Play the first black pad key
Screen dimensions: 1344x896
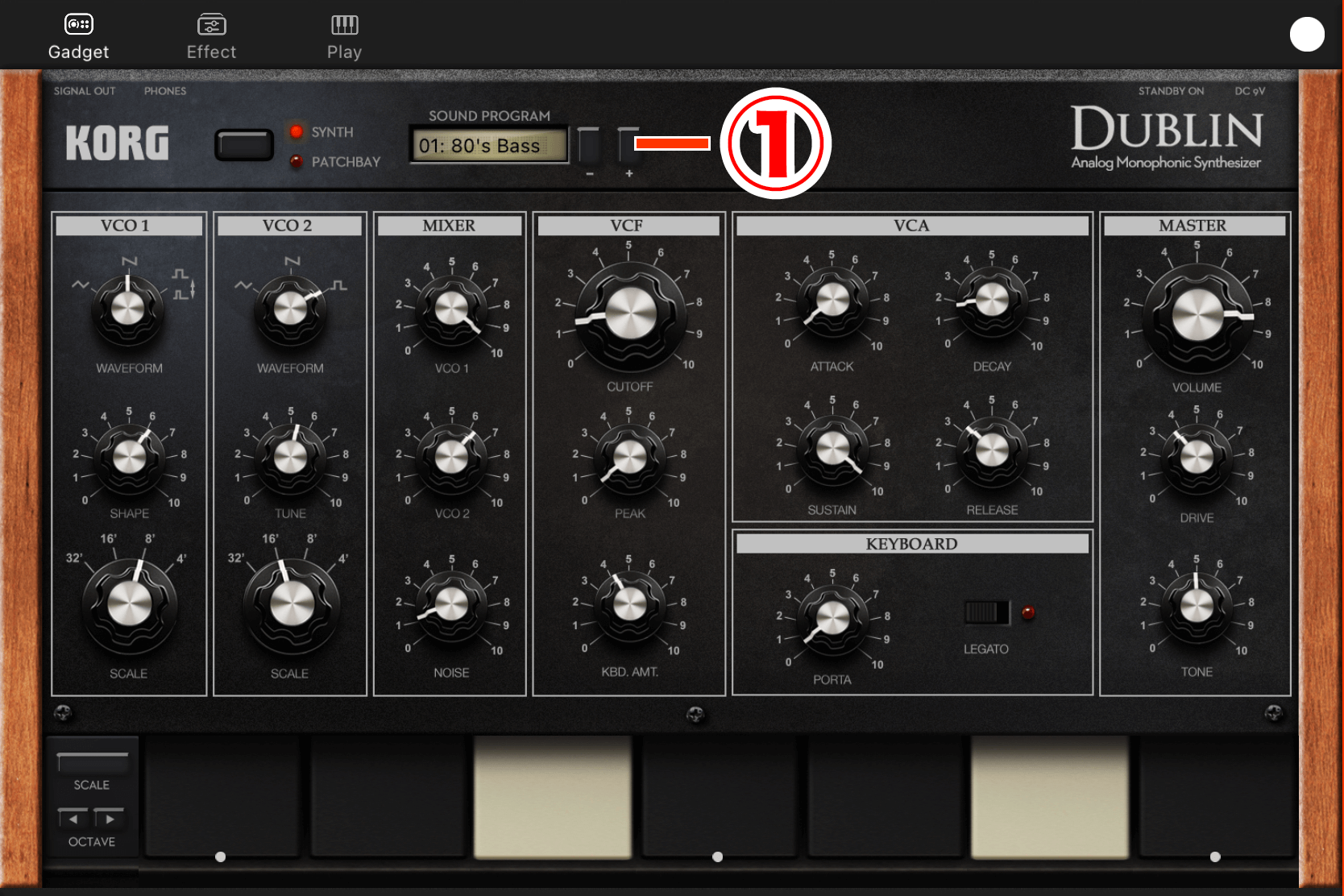(x=221, y=797)
